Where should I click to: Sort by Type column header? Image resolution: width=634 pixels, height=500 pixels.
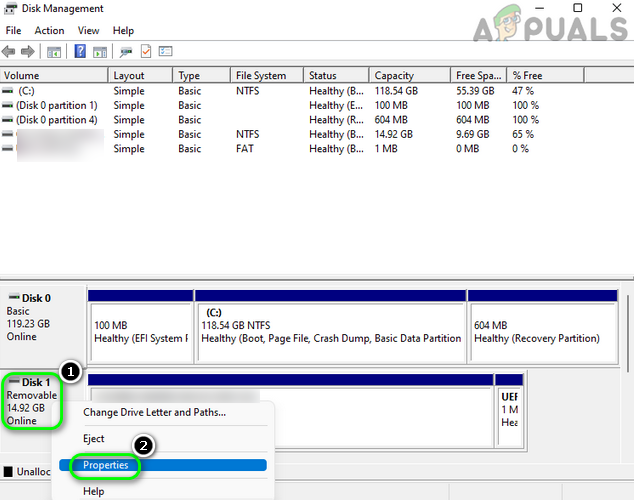[202, 76]
